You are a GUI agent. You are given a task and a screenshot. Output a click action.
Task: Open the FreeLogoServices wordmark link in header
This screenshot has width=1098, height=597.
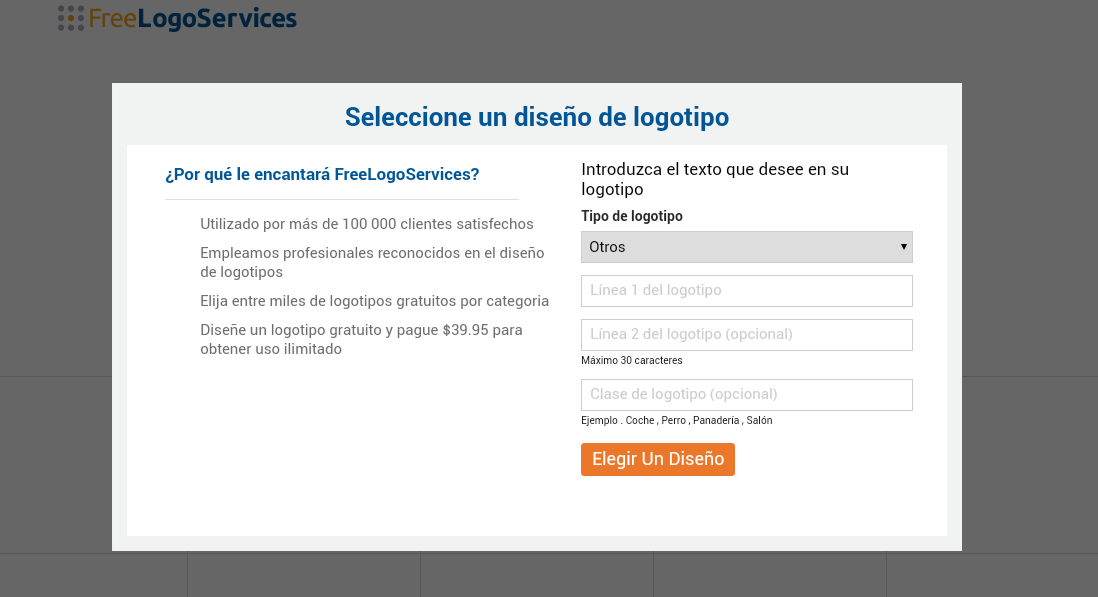tap(192, 18)
